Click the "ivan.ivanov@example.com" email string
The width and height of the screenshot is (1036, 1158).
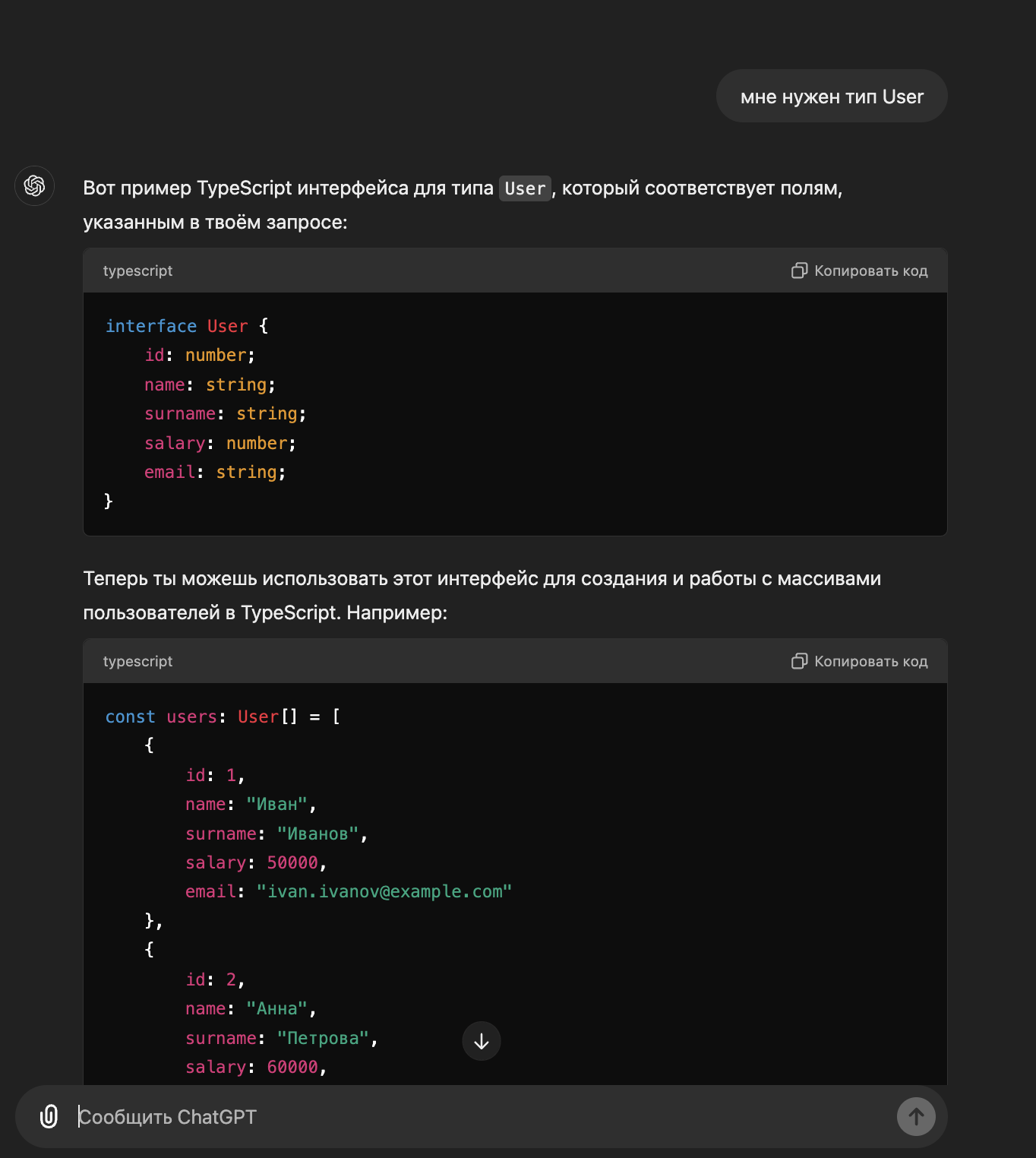point(384,891)
